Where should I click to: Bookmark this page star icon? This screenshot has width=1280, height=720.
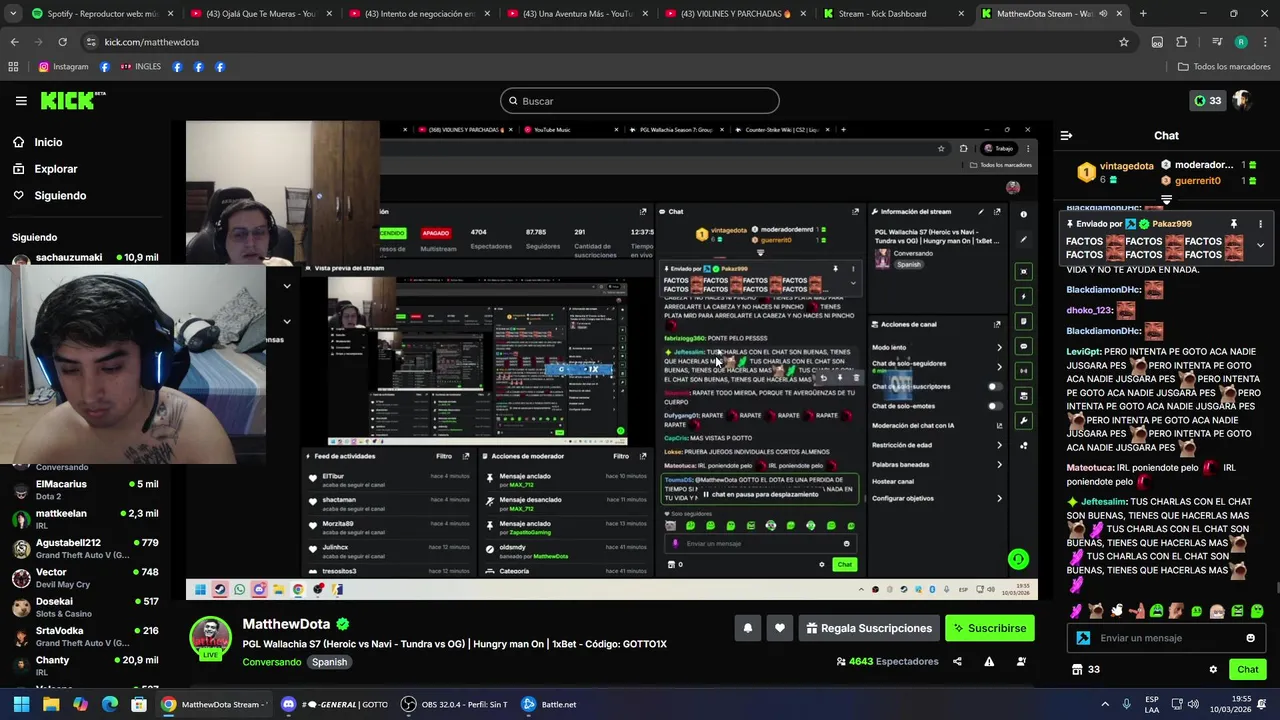point(1124,42)
